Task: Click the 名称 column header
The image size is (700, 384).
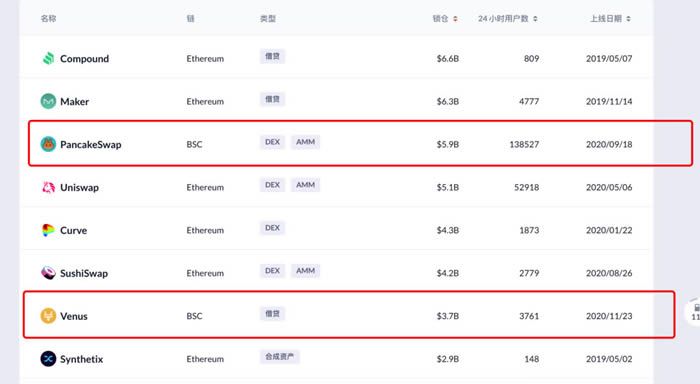Action: tap(48, 18)
